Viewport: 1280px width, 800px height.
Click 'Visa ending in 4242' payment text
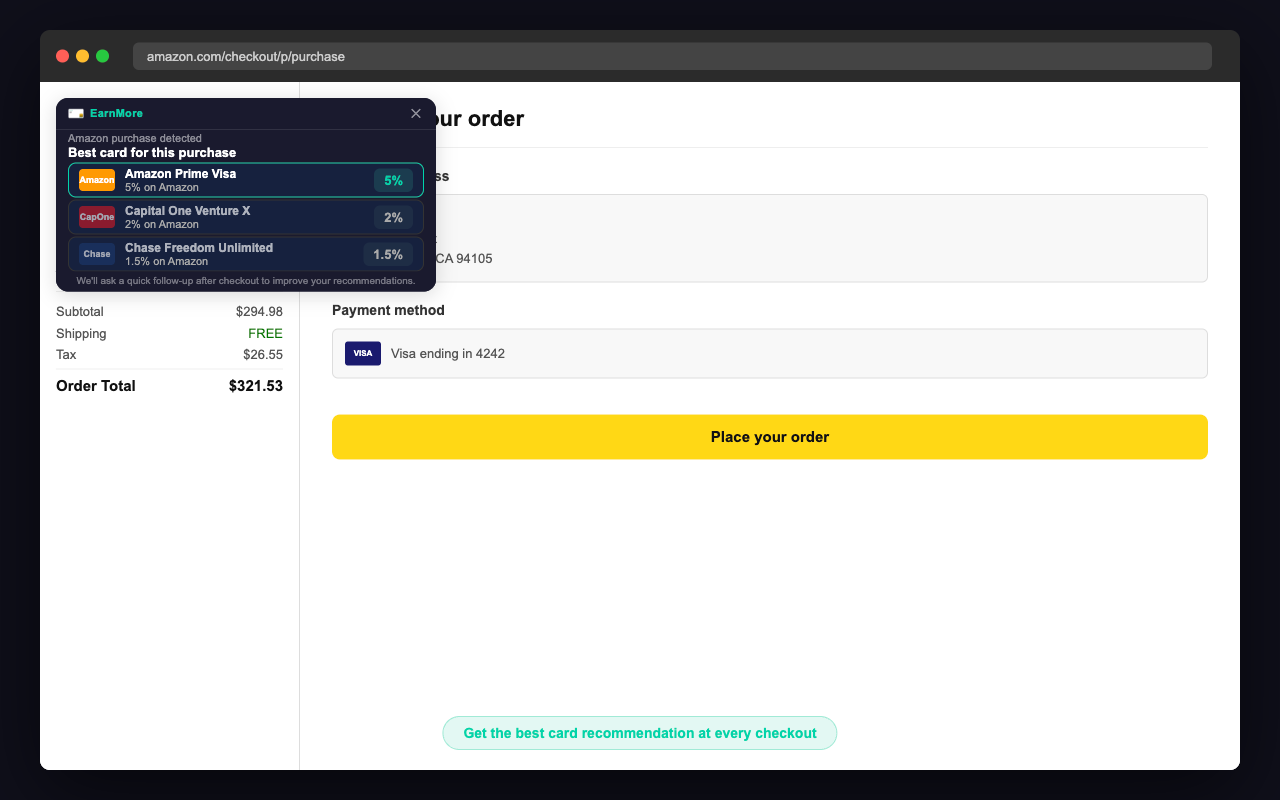tap(448, 353)
